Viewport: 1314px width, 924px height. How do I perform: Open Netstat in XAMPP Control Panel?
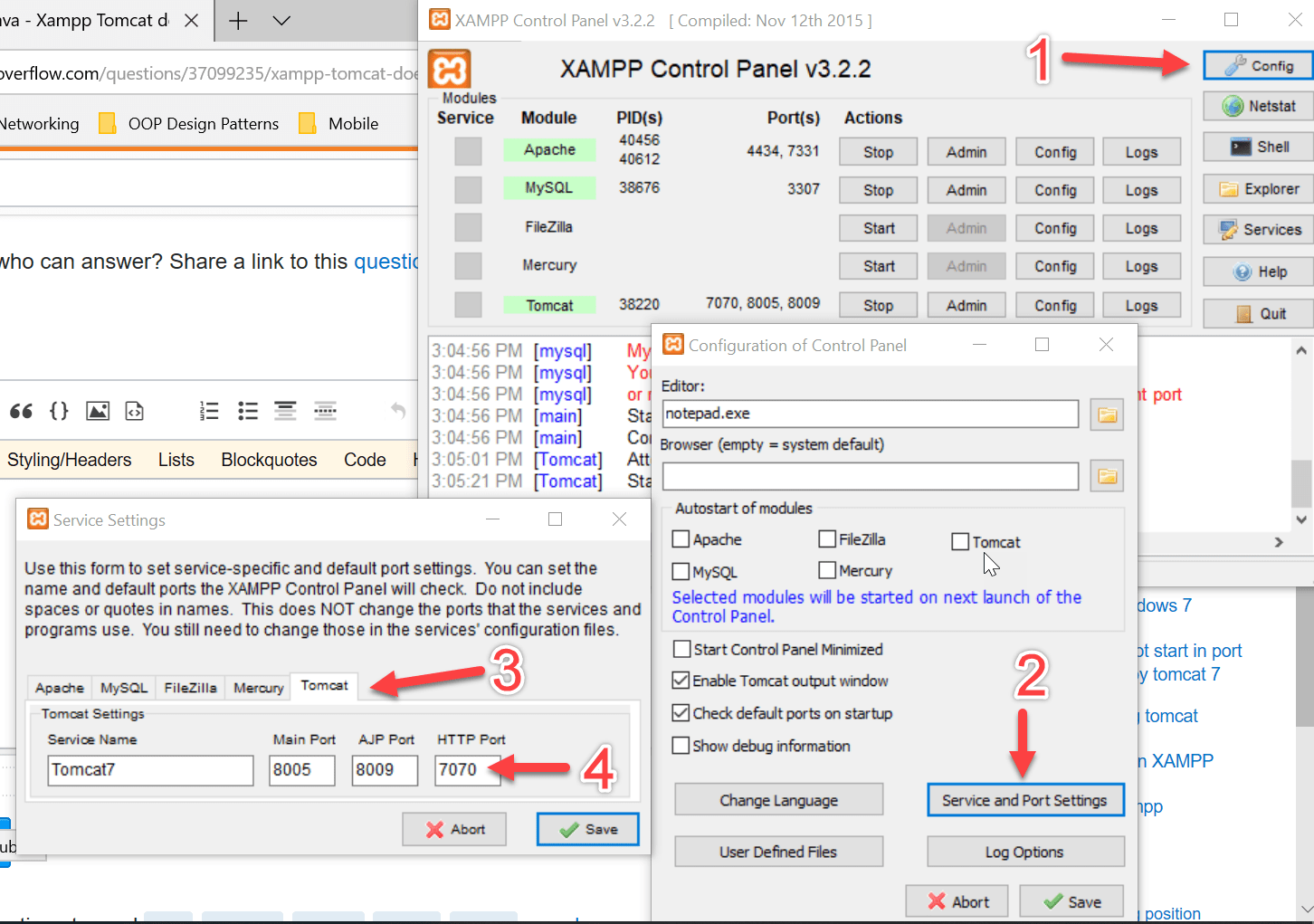coord(1257,106)
